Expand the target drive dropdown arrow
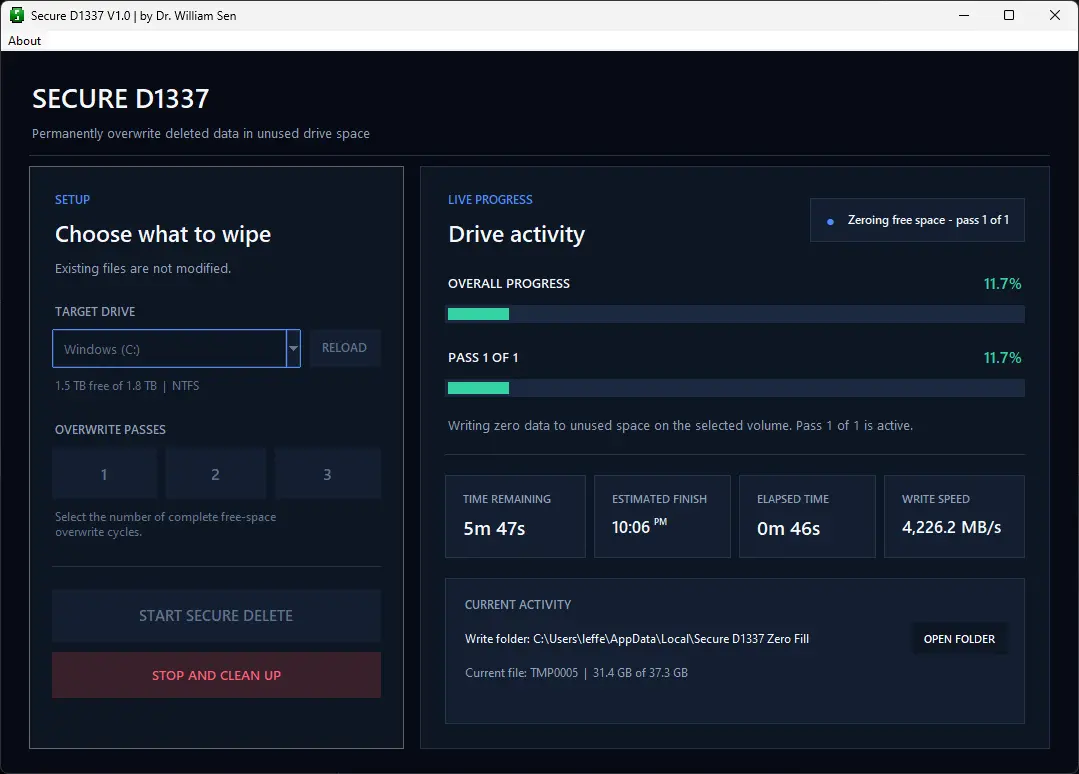 [x=293, y=348]
